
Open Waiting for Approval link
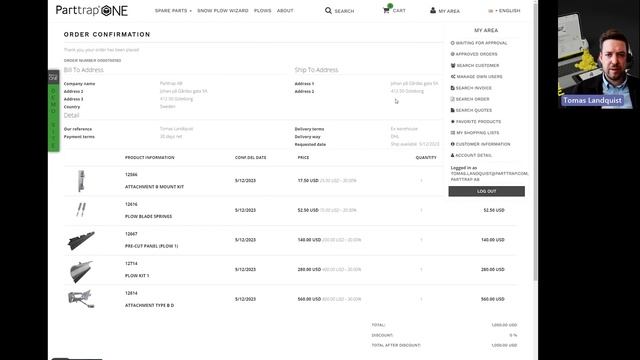(x=481, y=43)
